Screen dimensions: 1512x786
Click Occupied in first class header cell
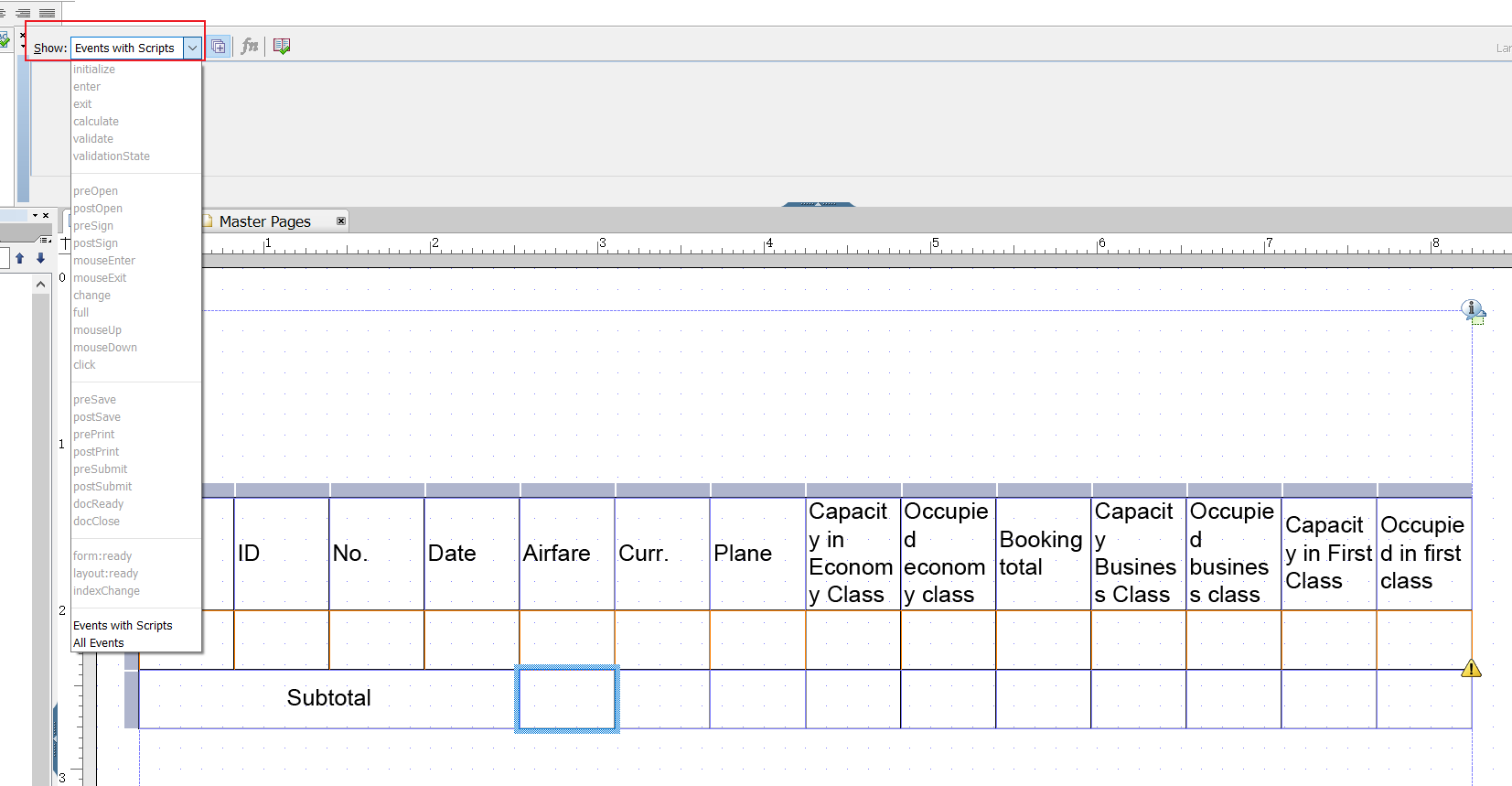point(1424,554)
